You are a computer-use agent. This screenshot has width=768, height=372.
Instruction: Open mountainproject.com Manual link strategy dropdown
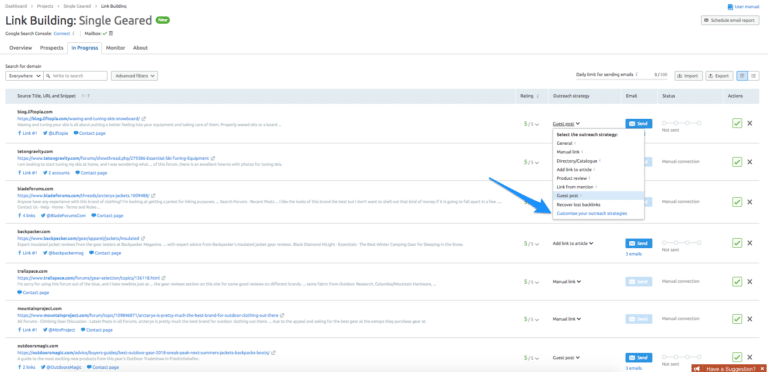pos(567,319)
